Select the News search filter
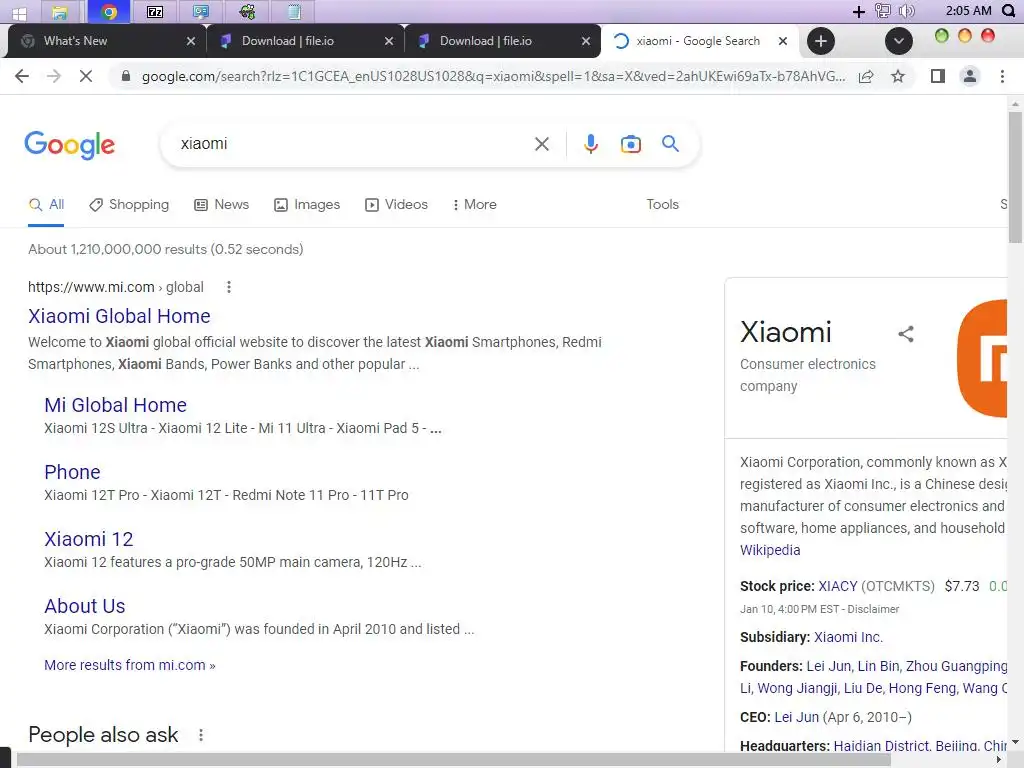 (222, 204)
